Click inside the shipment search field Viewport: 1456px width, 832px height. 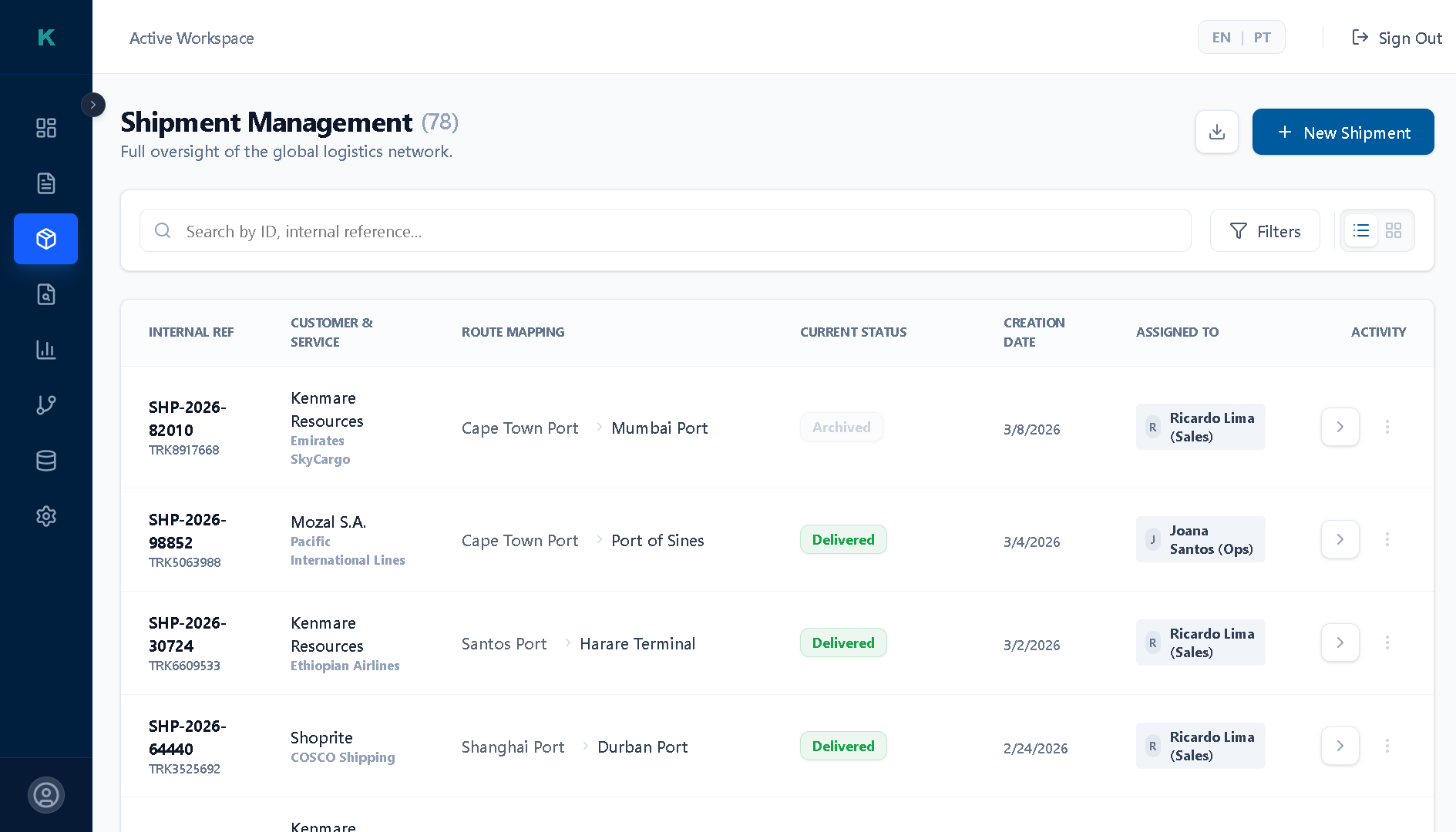pos(540,230)
